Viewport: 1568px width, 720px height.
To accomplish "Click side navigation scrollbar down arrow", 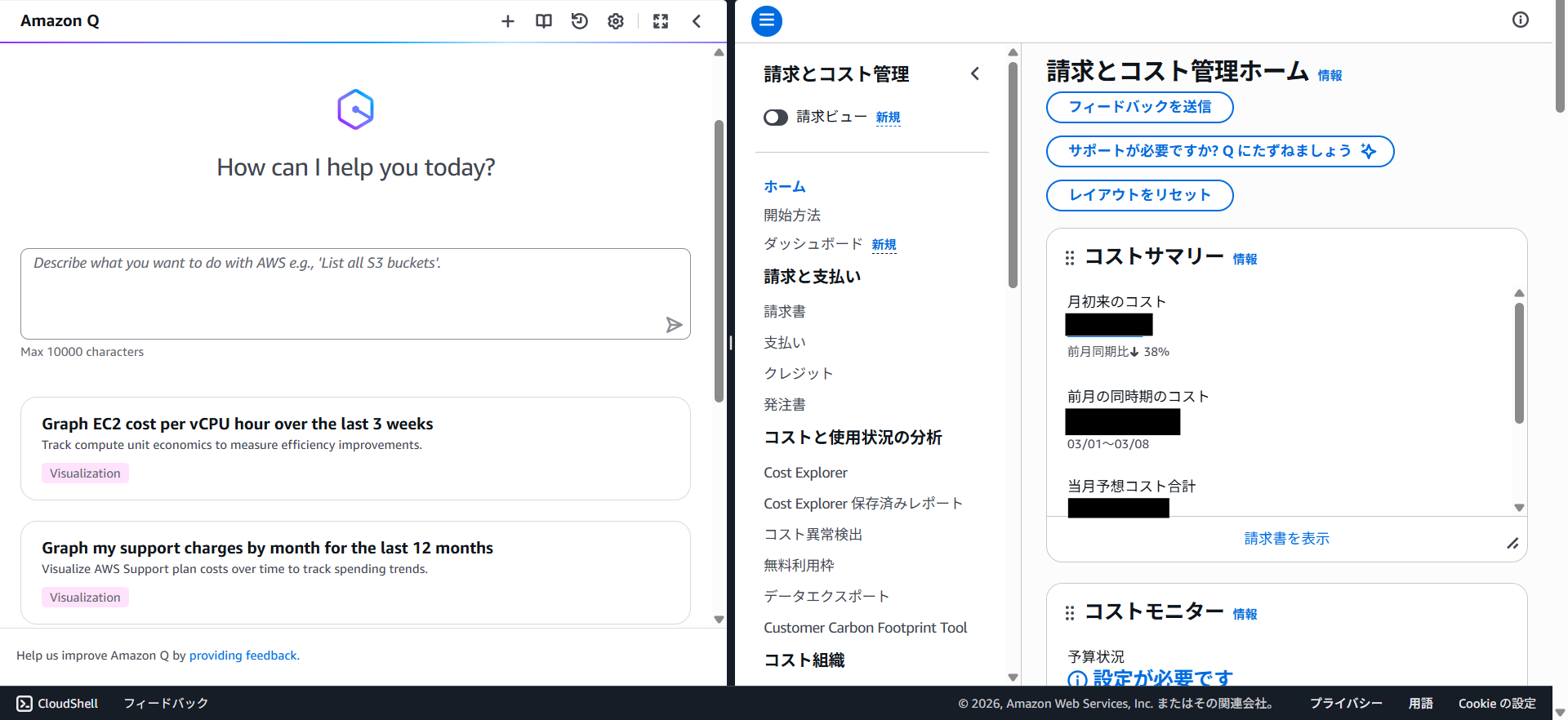I will tap(1013, 678).
